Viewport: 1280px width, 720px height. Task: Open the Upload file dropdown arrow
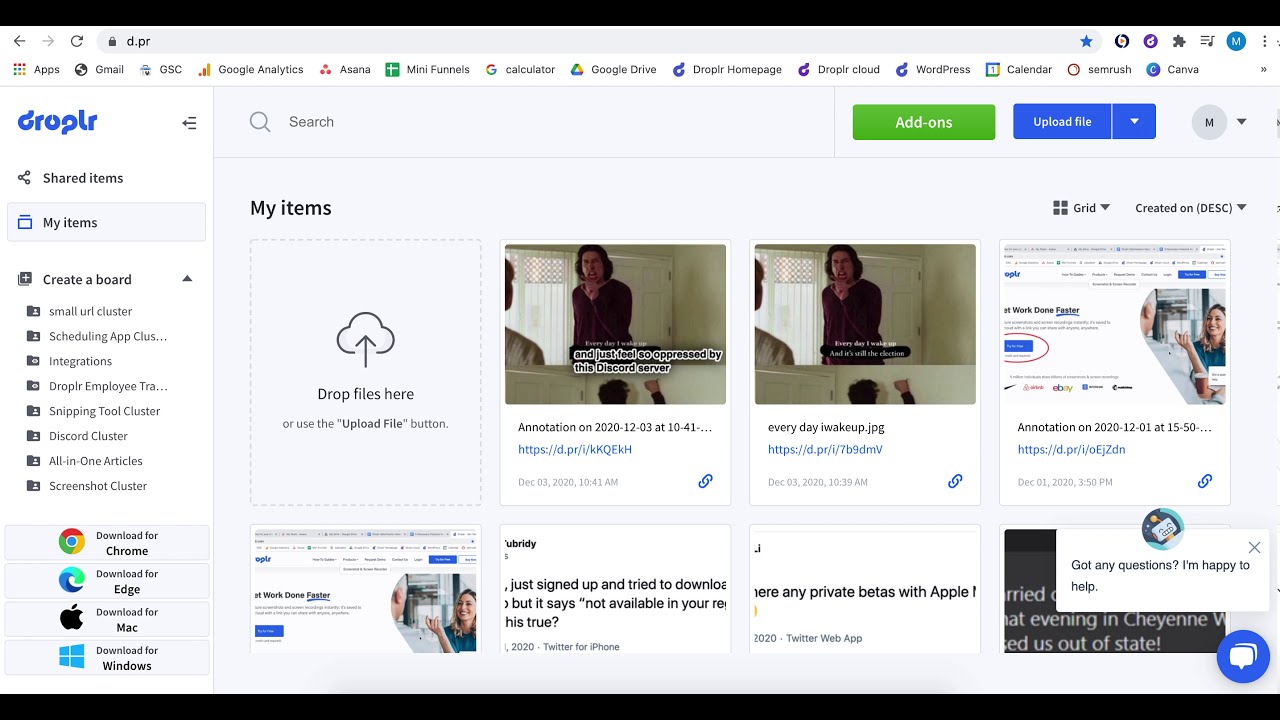point(1134,122)
